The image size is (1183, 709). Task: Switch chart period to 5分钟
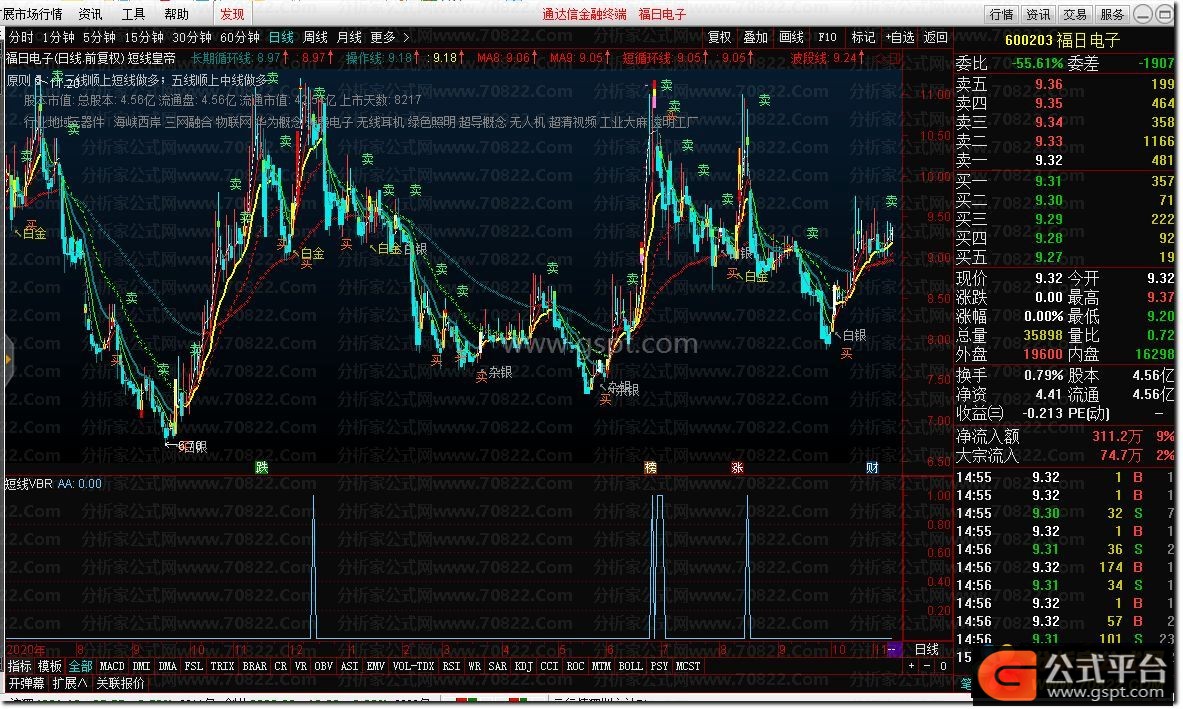point(99,37)
